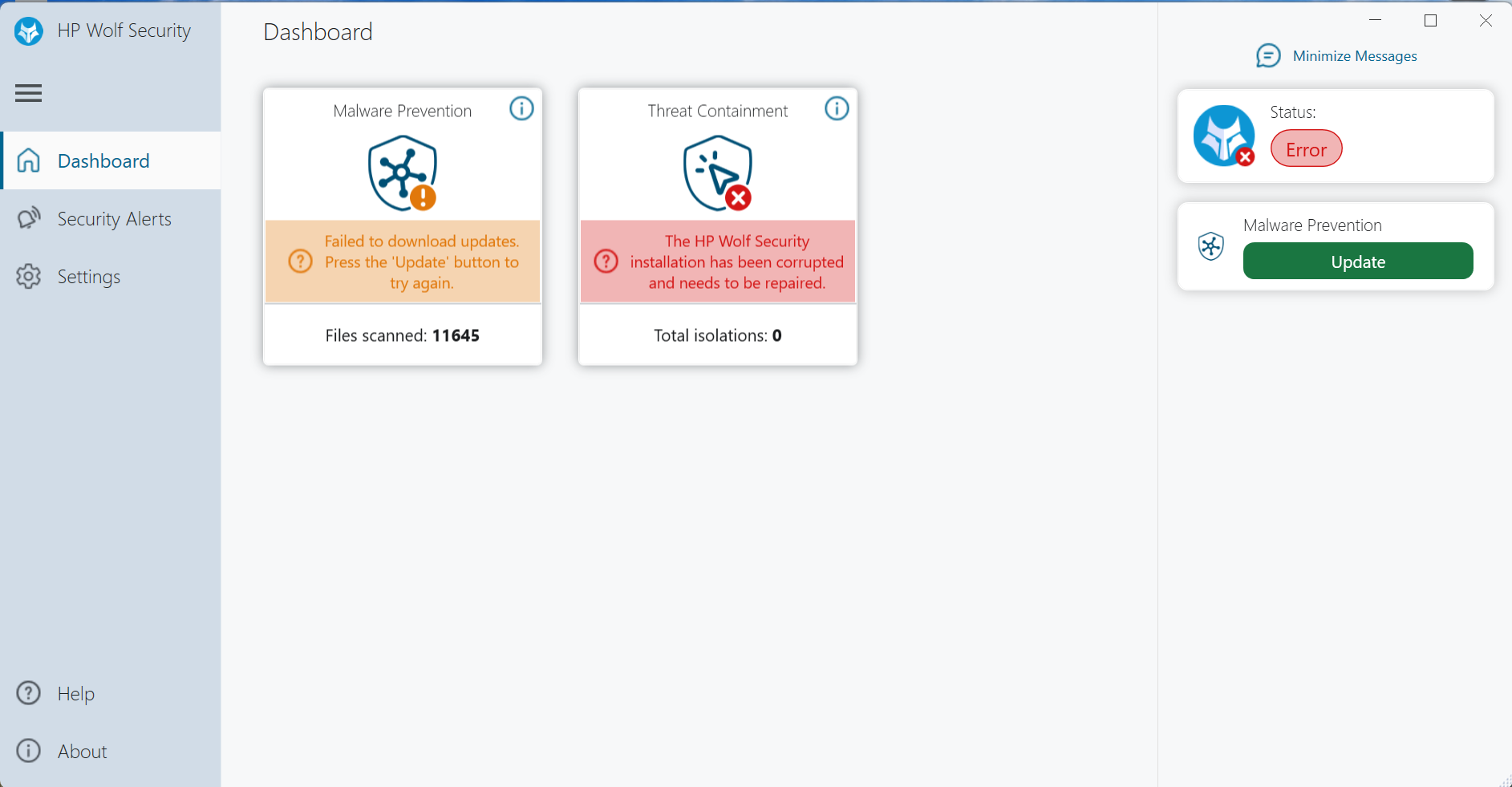Click the Malware Prevention shield warning icon
This screenshot has height=787, width=1512.
click(403, 172)
